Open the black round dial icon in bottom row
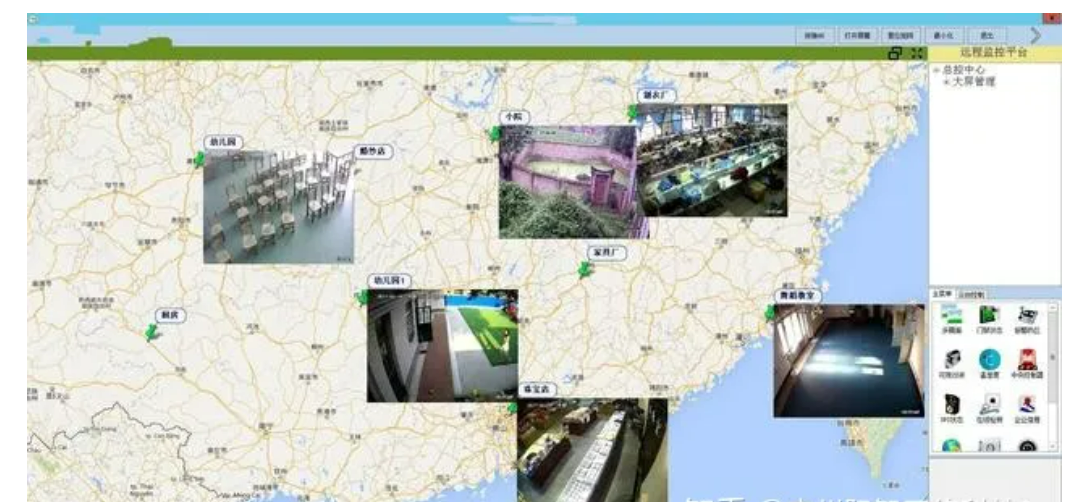This screenshot has width=1081, height=502. [1027, 446]
